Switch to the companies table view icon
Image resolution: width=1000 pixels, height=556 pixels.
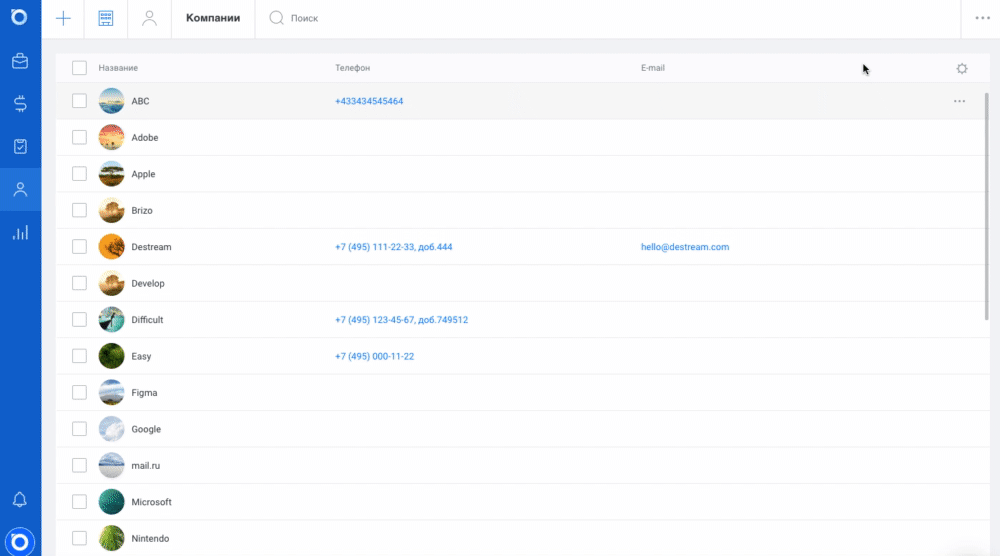106,18
